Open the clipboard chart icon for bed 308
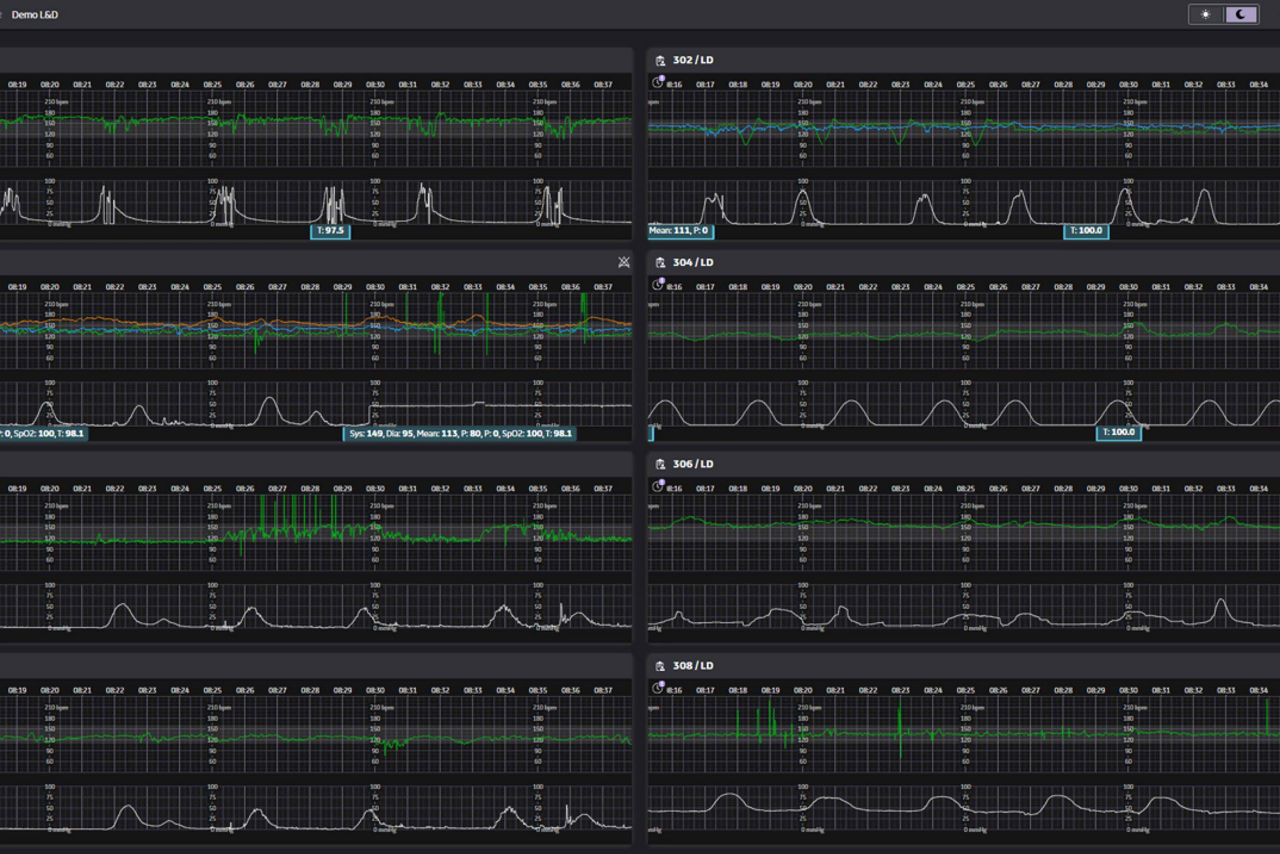Viewport: 1280px width, 854px height. click(660, 666)
